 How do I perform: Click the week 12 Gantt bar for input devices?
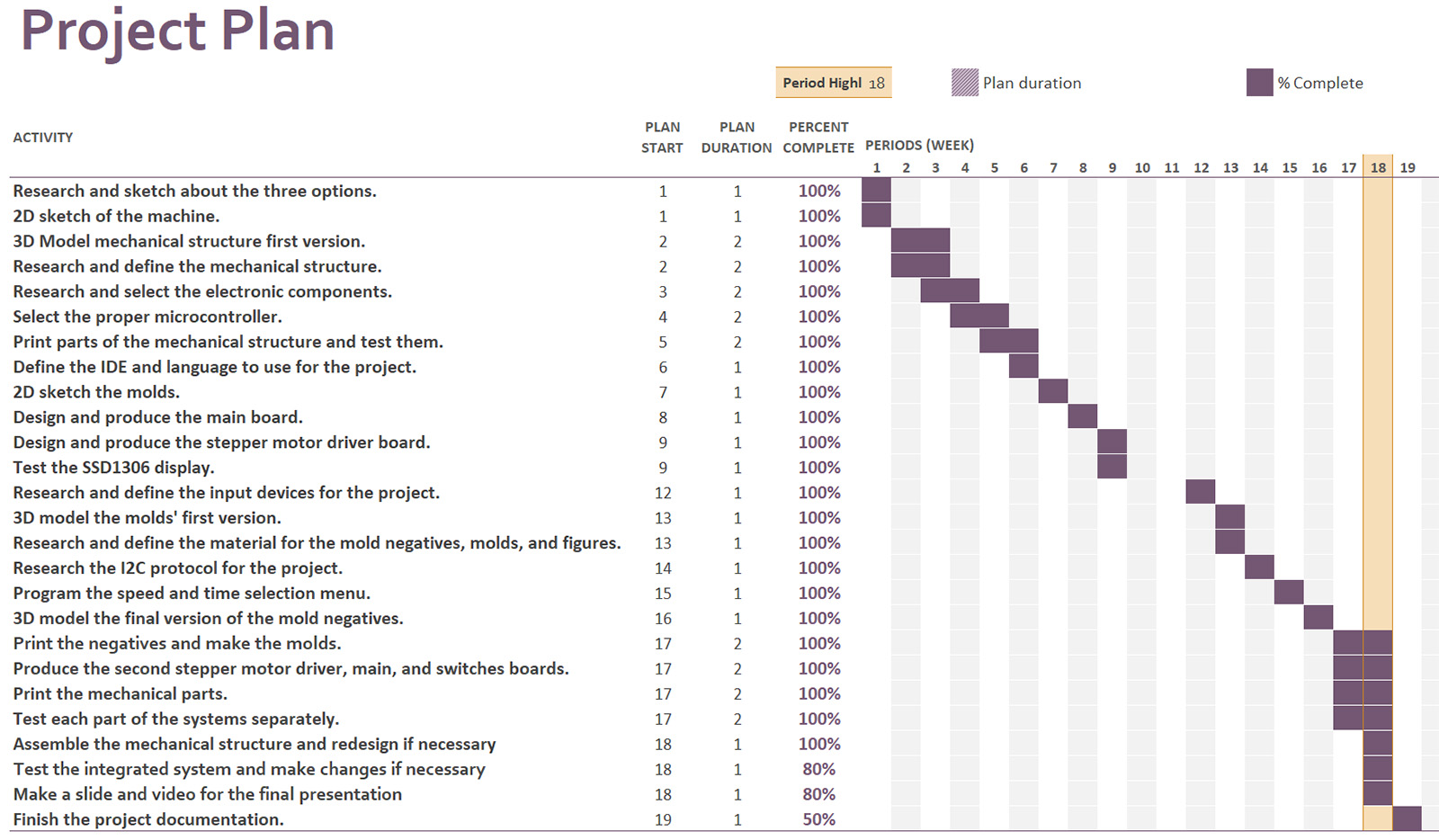[x=1201, y=491]
